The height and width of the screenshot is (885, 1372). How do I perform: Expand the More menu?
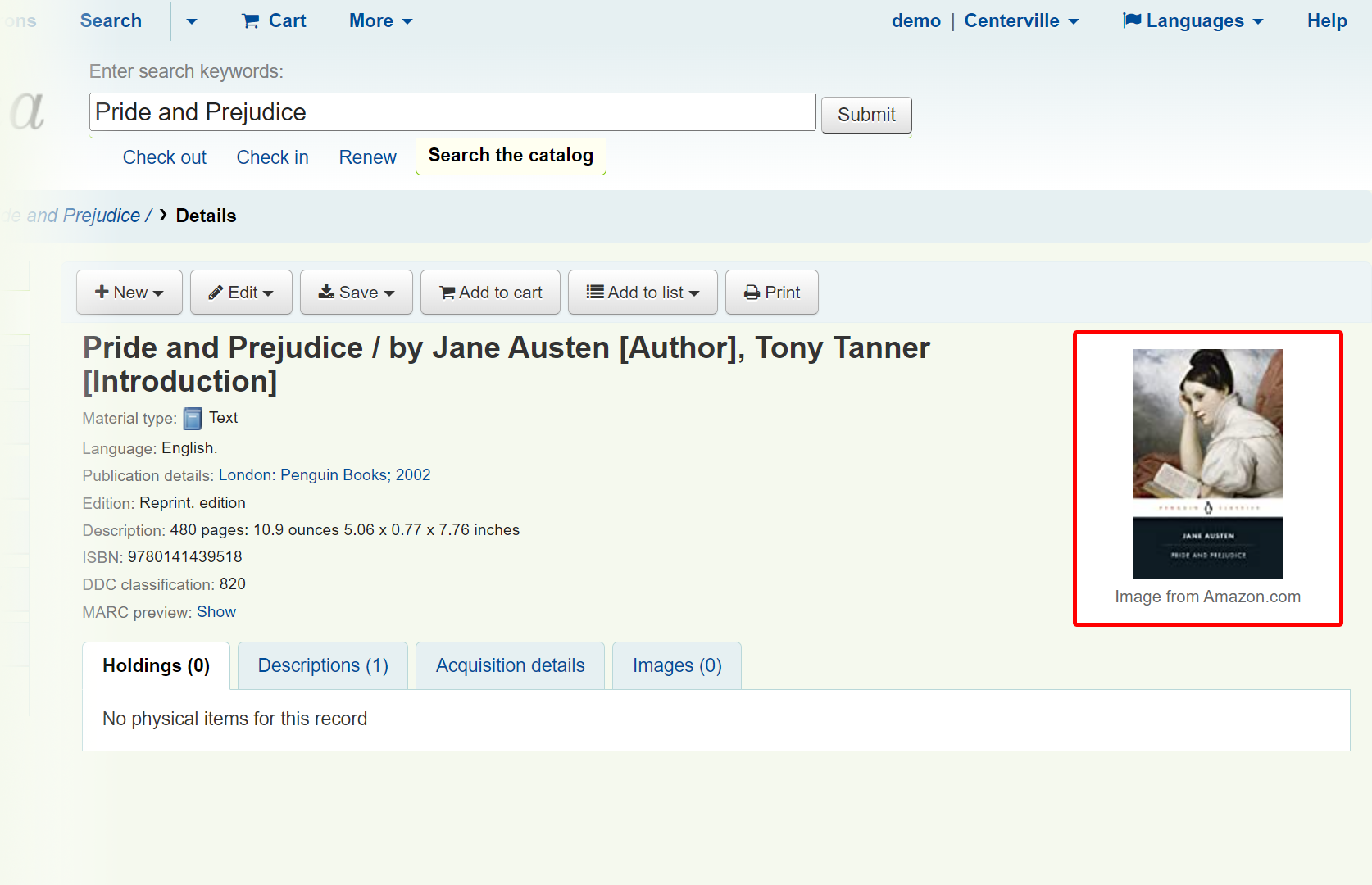tap(380, 20)
